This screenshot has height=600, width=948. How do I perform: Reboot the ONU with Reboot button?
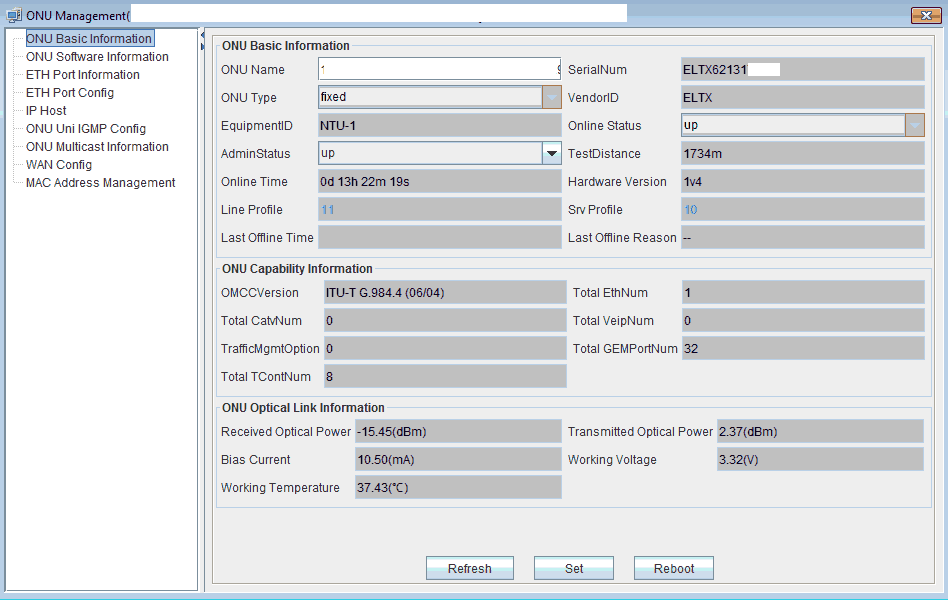click(674, 568)
